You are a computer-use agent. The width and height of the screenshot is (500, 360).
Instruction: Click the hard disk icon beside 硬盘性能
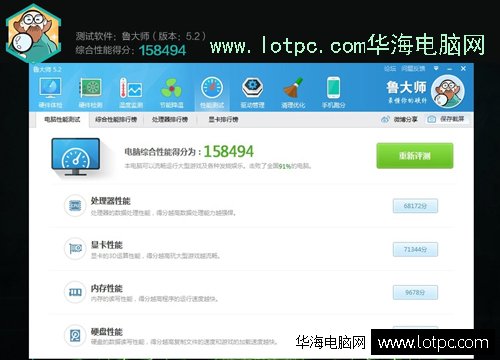click(x=75, y=335)
